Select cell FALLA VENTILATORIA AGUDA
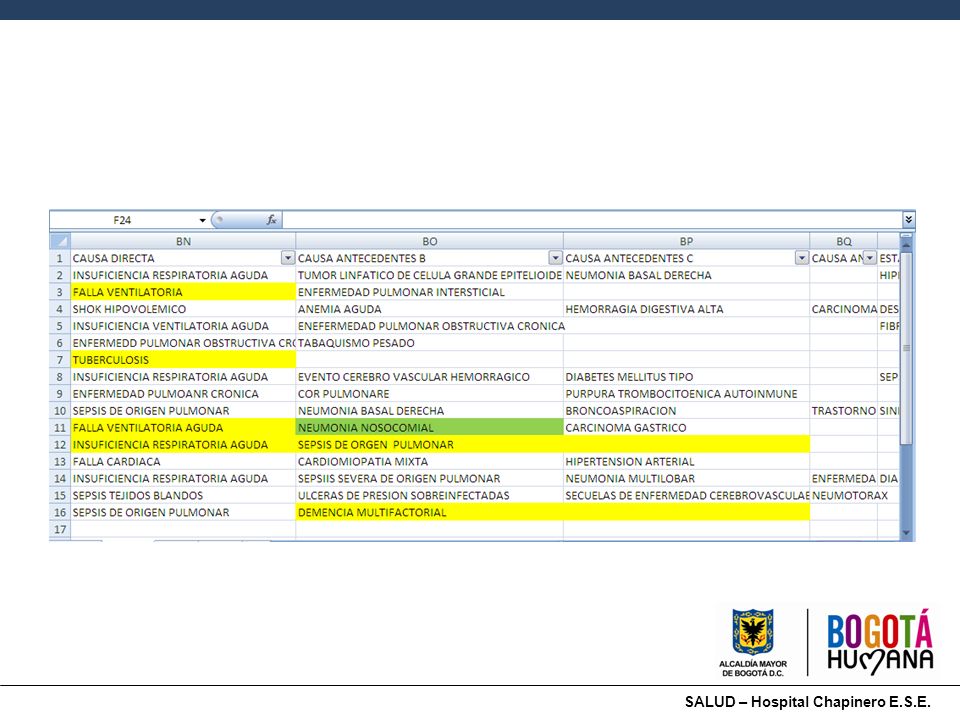The height and width of the screenshot is (720, 960). coord(183,427)
